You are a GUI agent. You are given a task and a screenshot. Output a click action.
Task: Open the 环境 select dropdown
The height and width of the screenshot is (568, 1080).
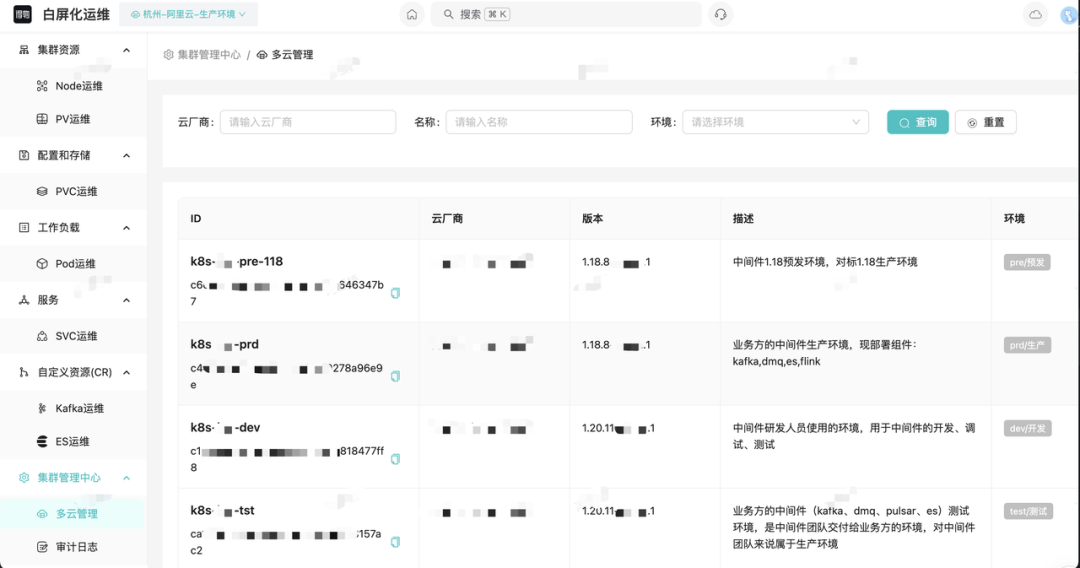coord(775,122)
